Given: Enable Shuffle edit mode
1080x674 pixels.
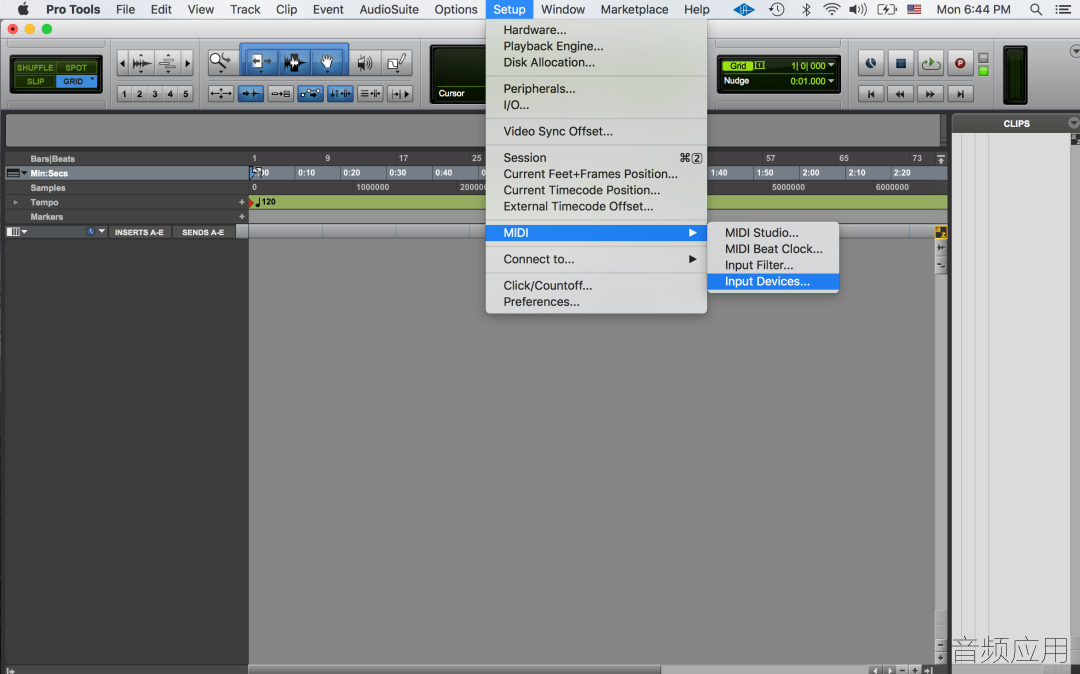Looking at the screenshot, I should pyautogui.click(x=34, y=67).
